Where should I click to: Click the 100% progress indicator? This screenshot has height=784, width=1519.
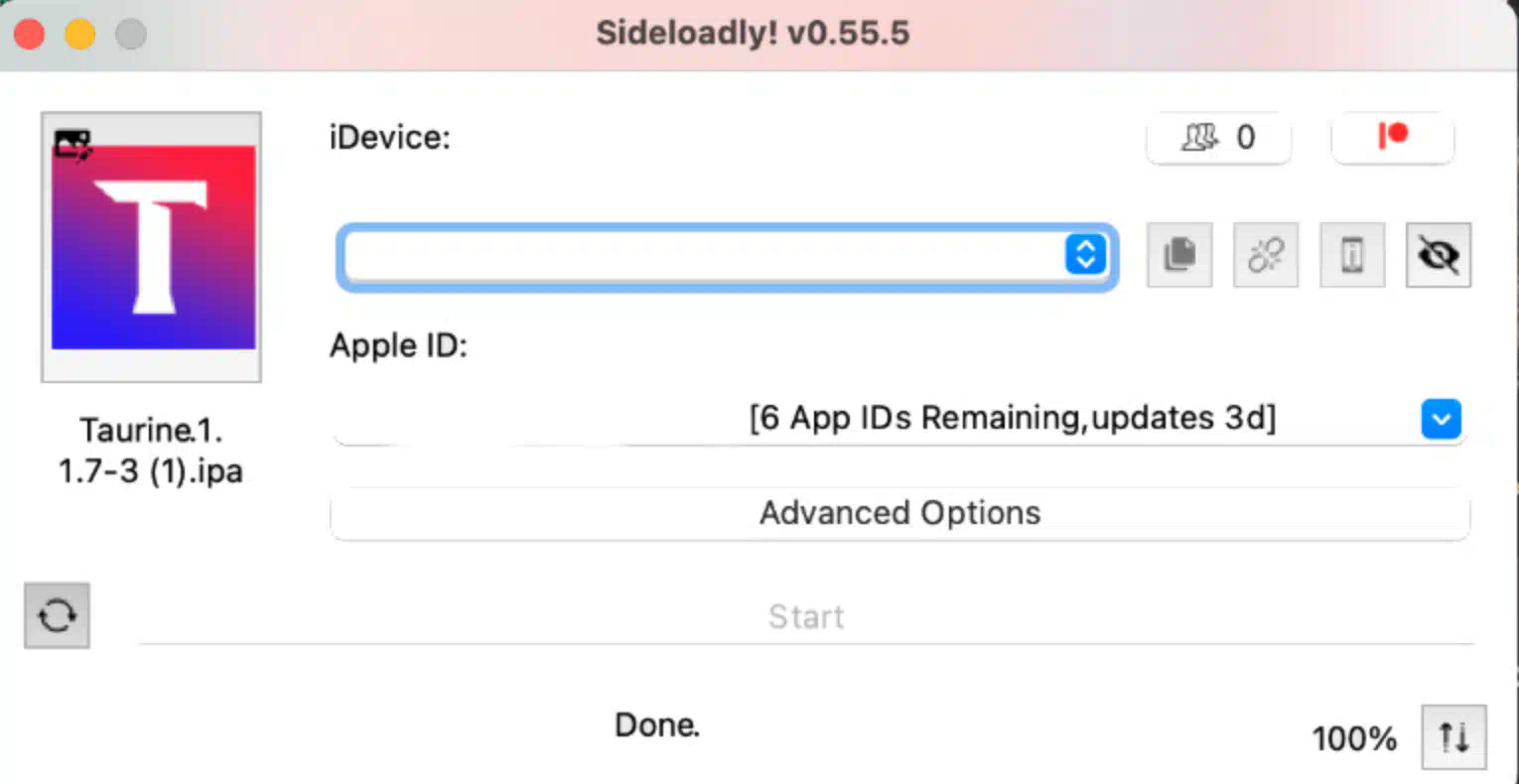[1354, 738]
